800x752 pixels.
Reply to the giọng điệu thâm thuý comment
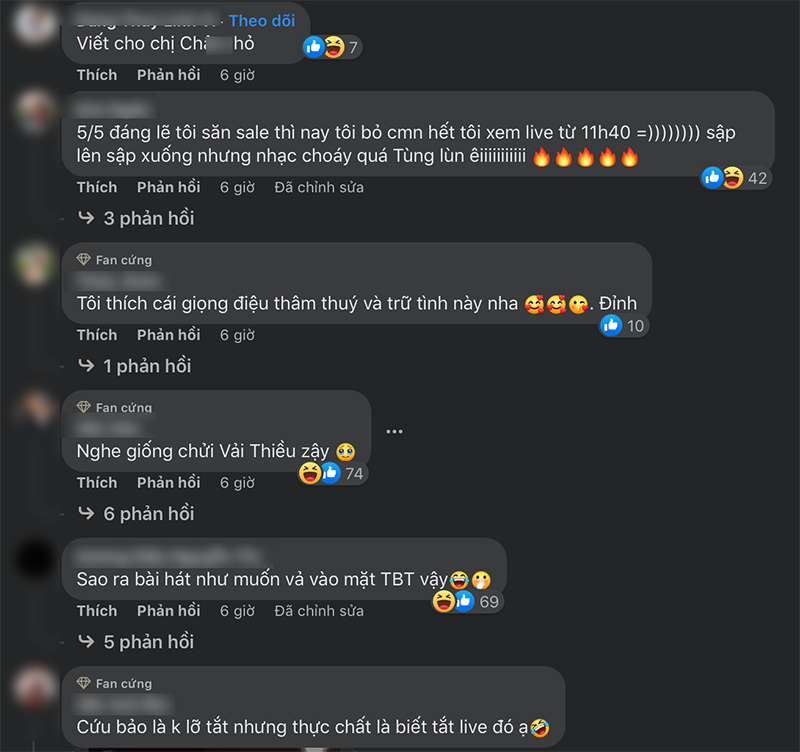coord(168,335)
